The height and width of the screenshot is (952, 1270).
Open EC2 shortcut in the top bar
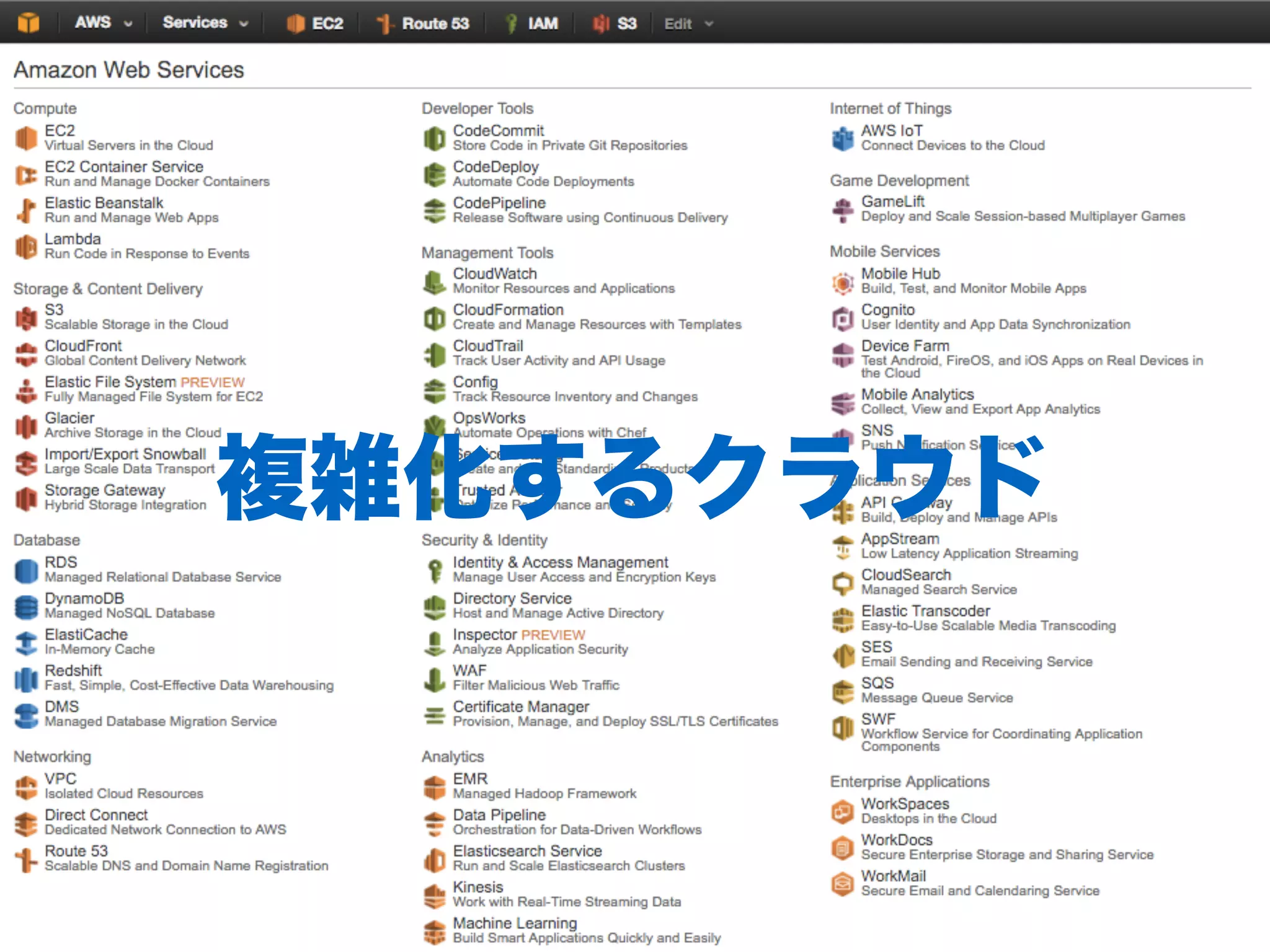click(x=315, y=24)
